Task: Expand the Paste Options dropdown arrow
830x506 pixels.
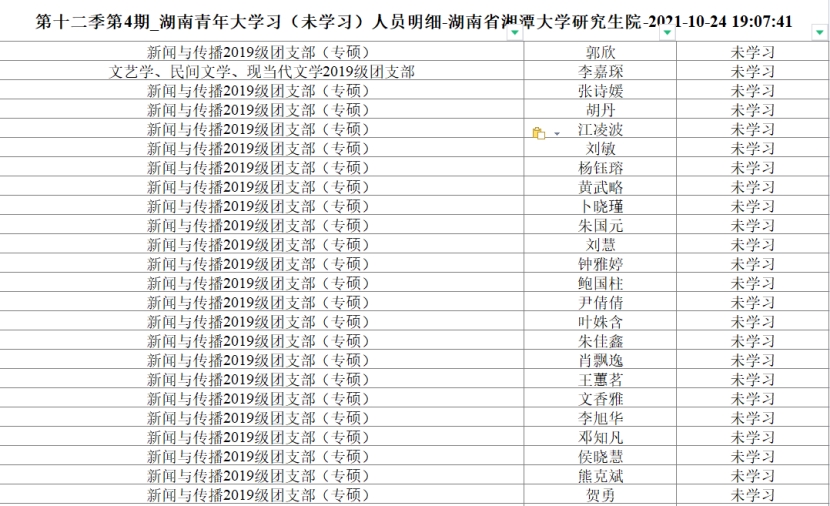Action: [556, 132]
